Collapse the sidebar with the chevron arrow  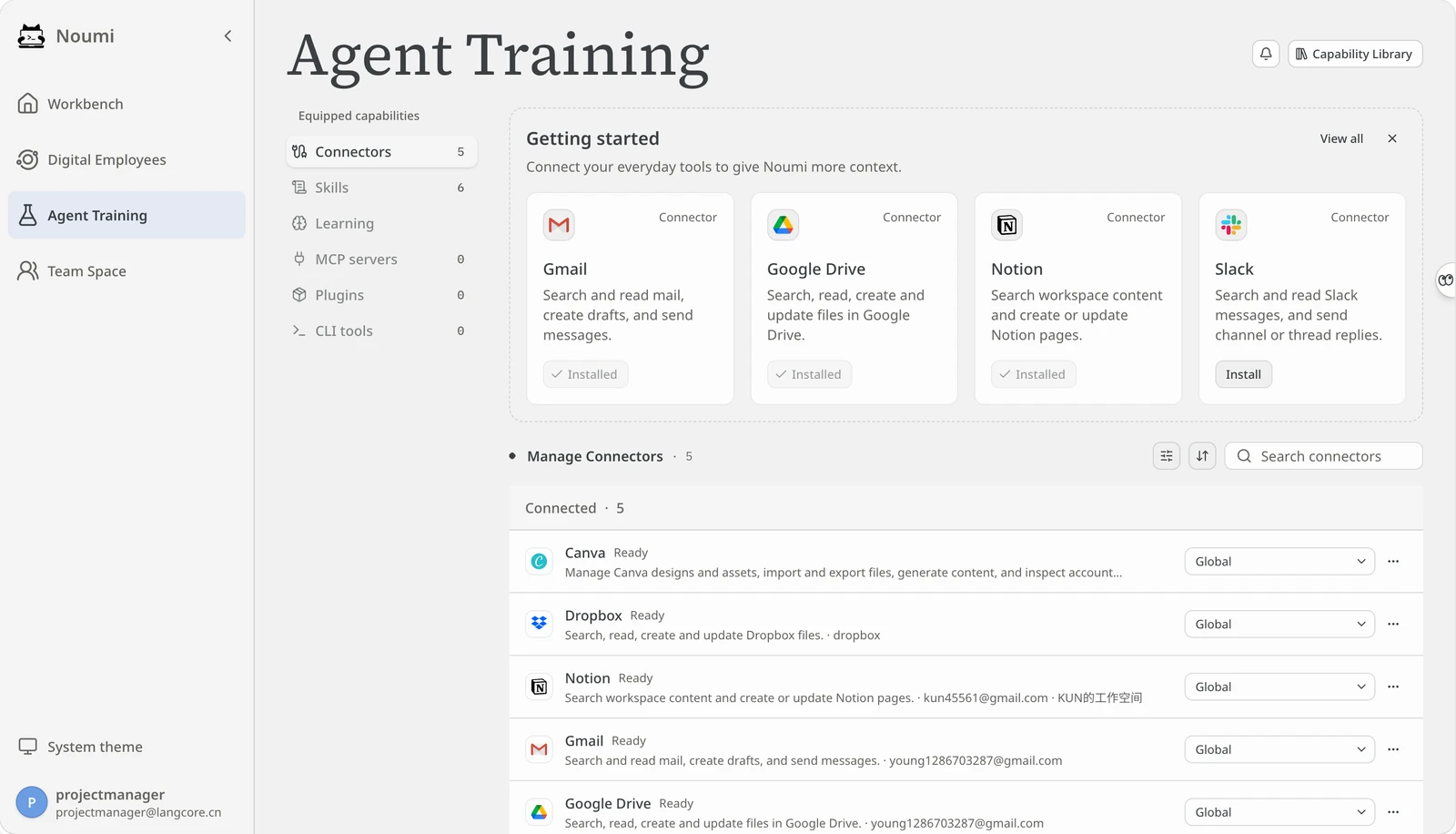point(227,36)
